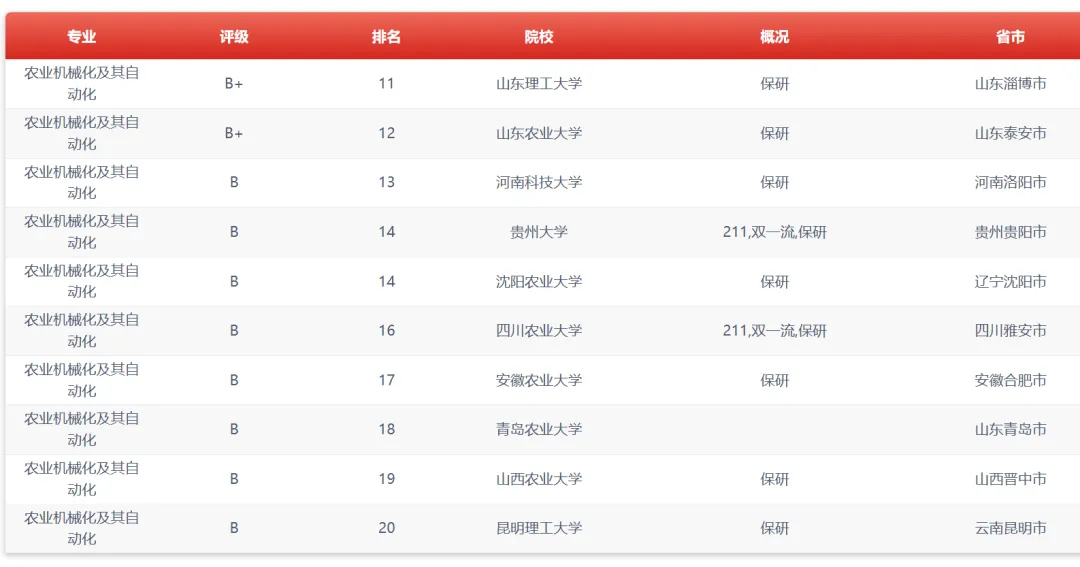Viewport: 1080px width, 567px height.
Task: Select the 山西农业大学 school cell
Action: coord(539,478)
